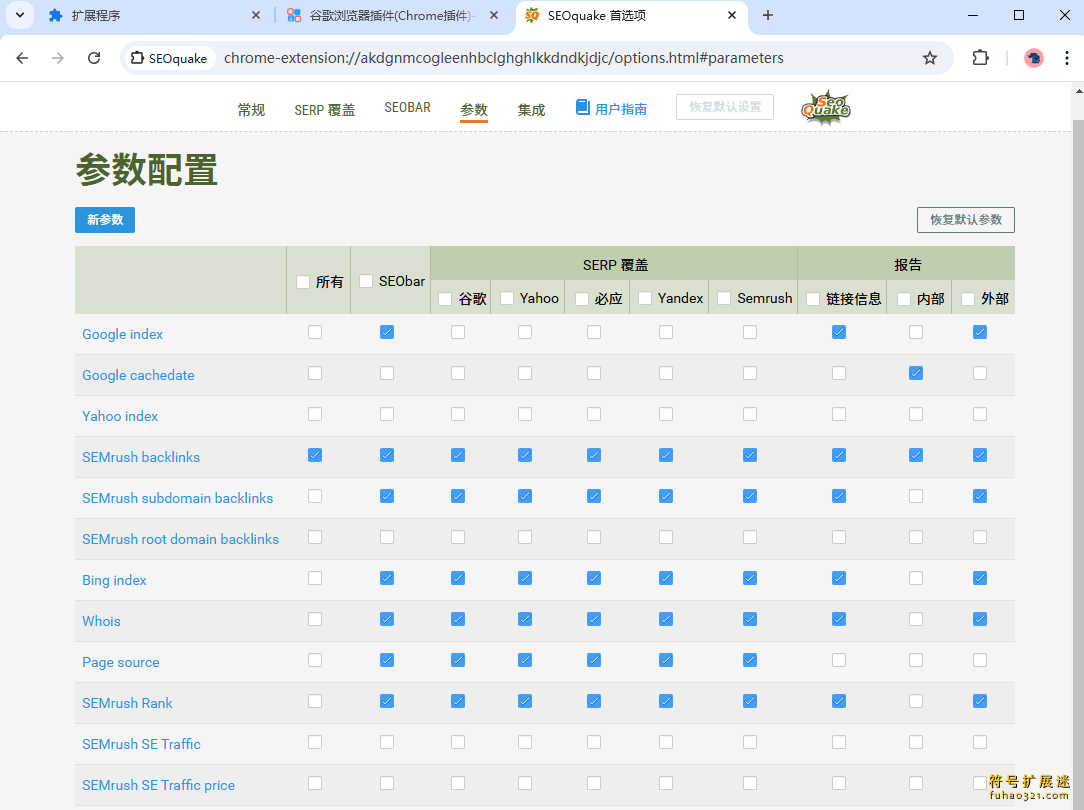
Task: Click the SEOquake logo image
Action: (825, 107)
